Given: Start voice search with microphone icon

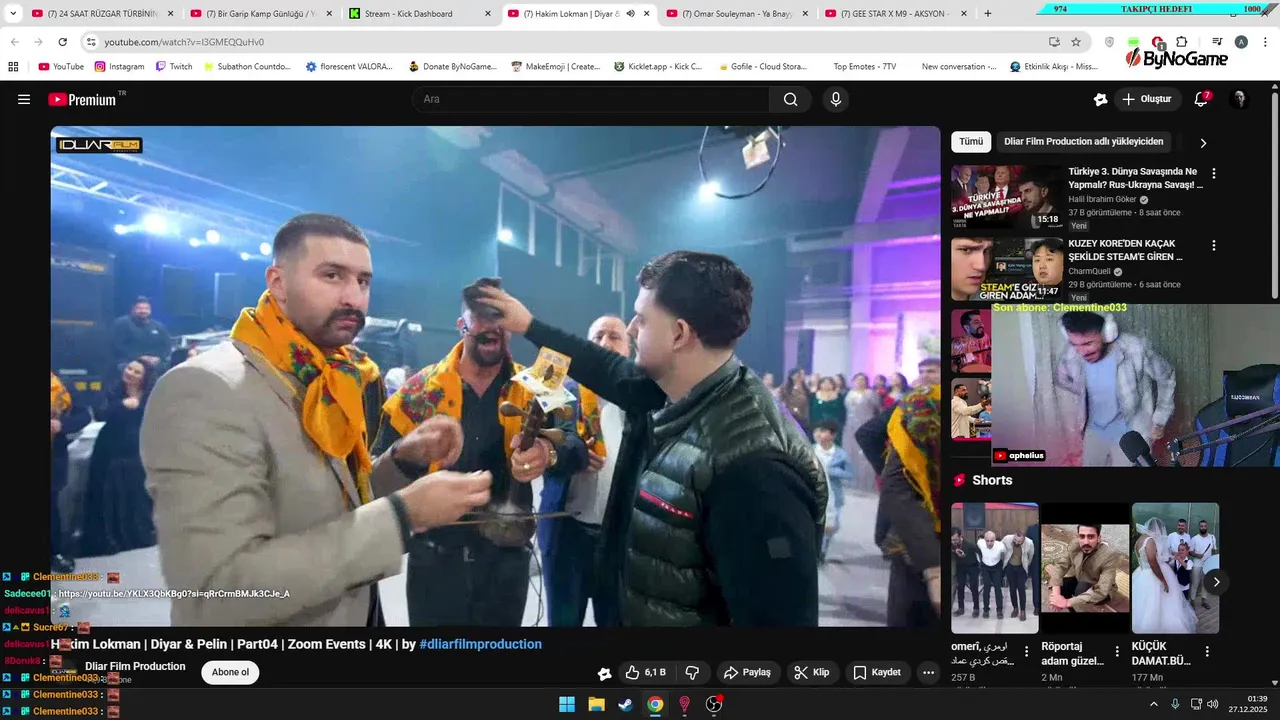Looking at the screenshot, I should coord(836,99).
